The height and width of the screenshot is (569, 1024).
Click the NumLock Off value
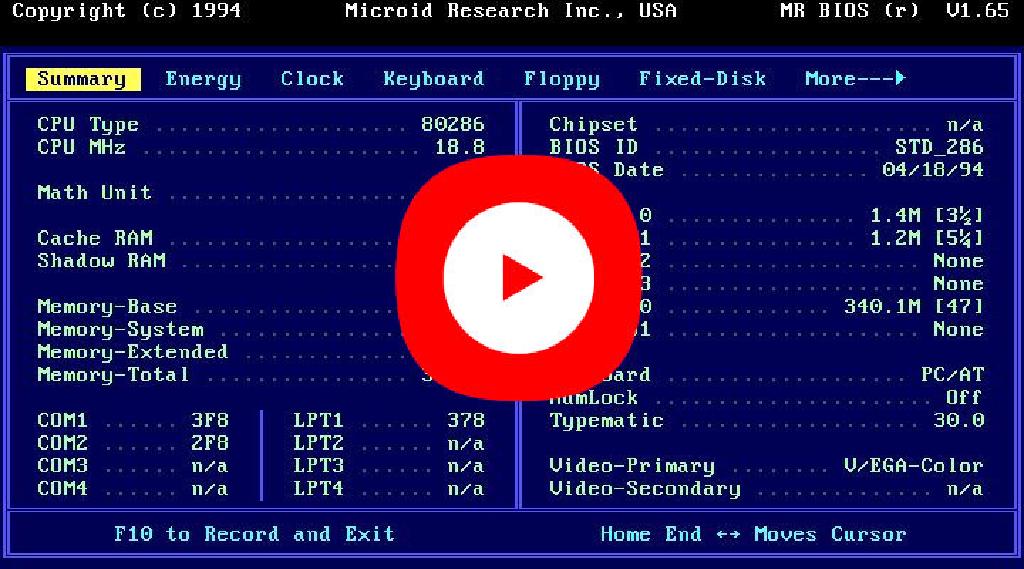(x=965, y=397)
